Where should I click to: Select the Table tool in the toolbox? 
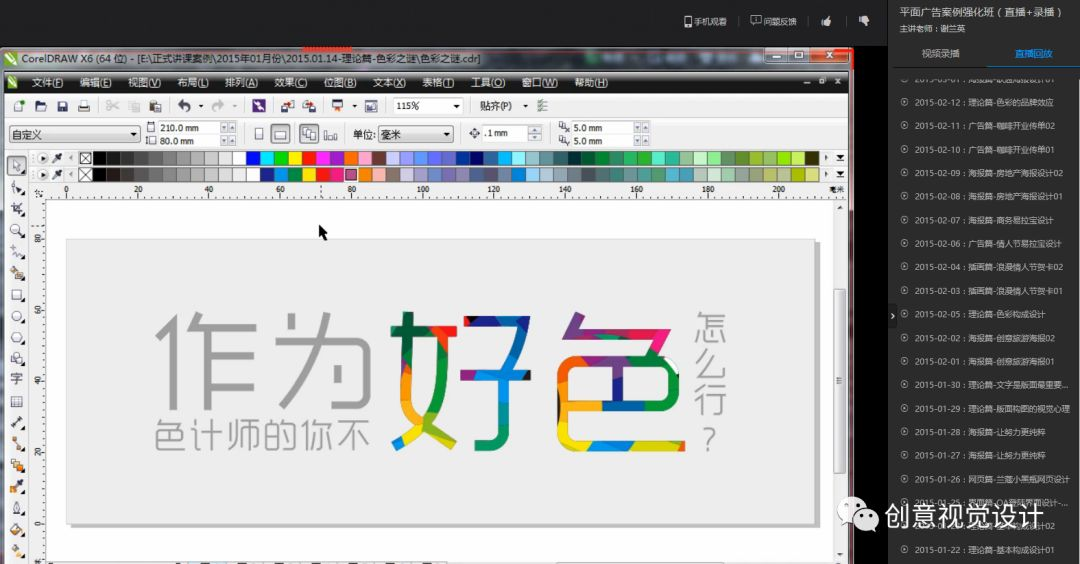[x=17, y=401]
